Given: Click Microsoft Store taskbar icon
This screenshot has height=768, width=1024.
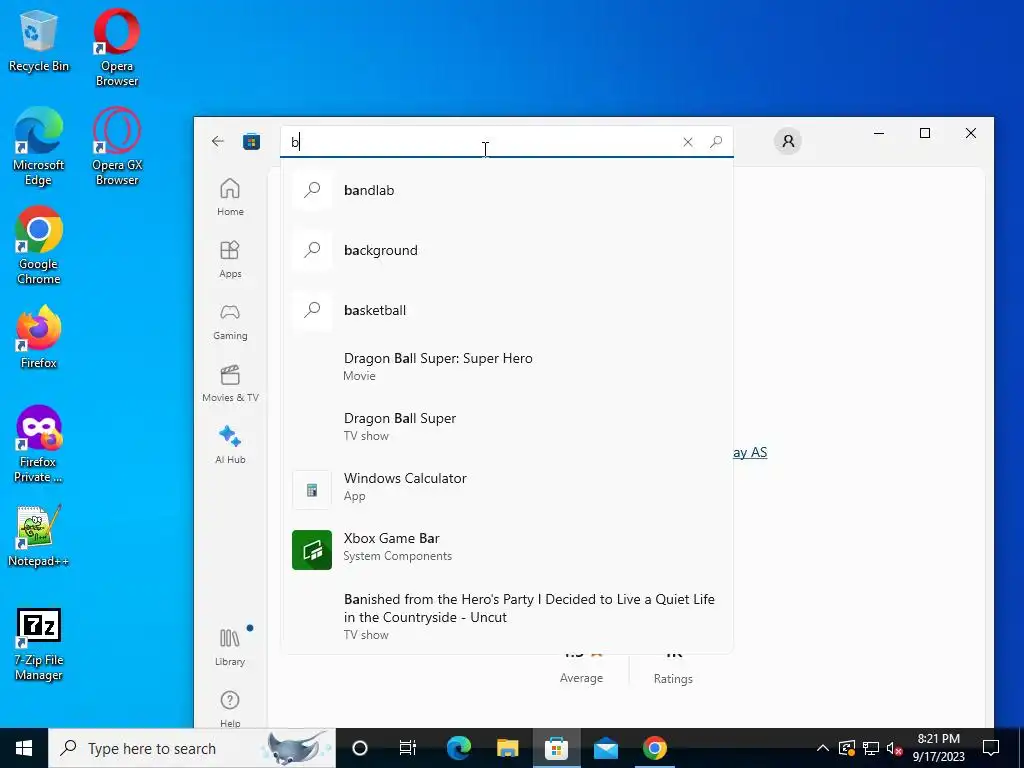Looking at the screenshot, I should click(556, 748).
